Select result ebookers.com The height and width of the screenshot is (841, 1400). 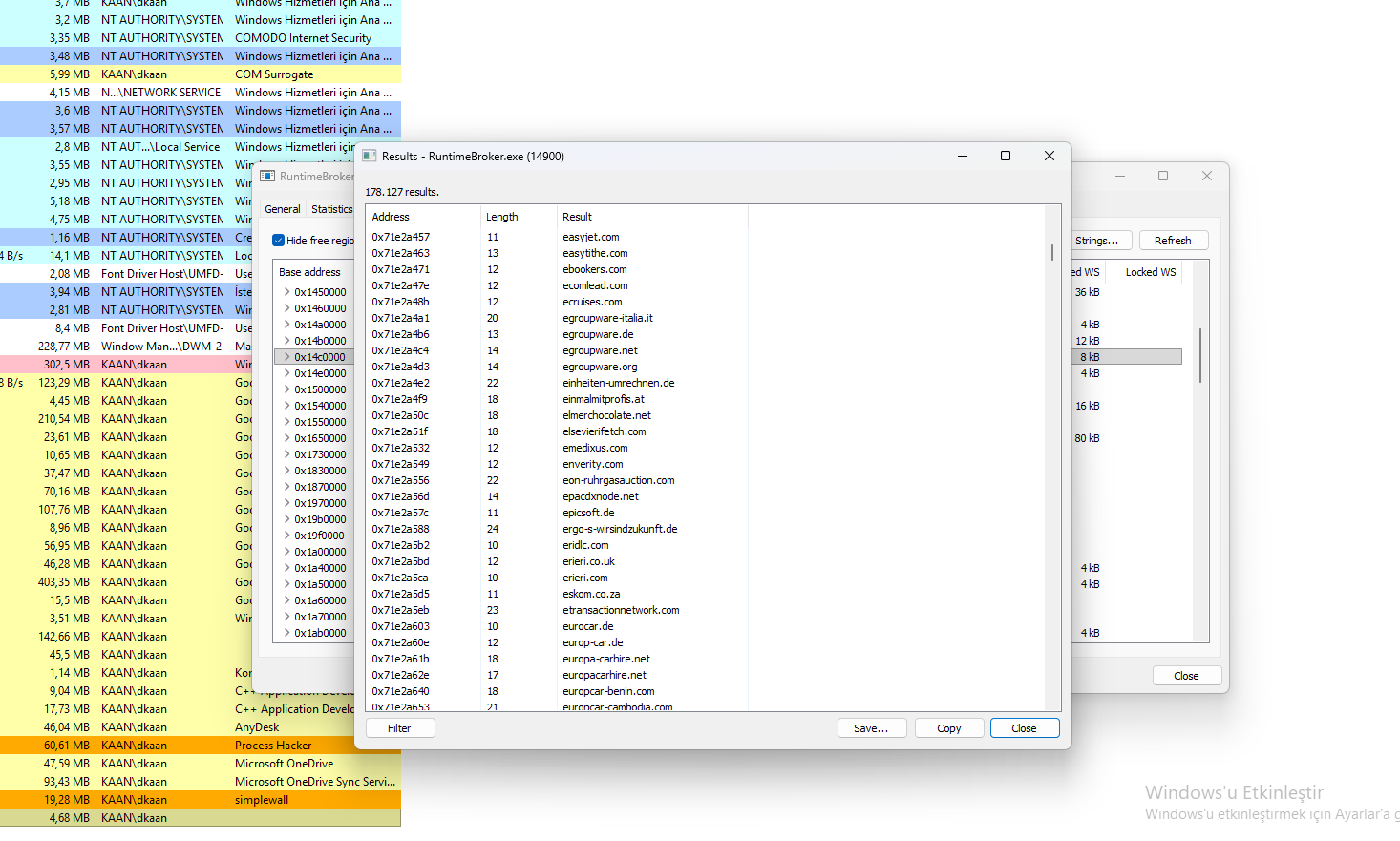(595, 269)
